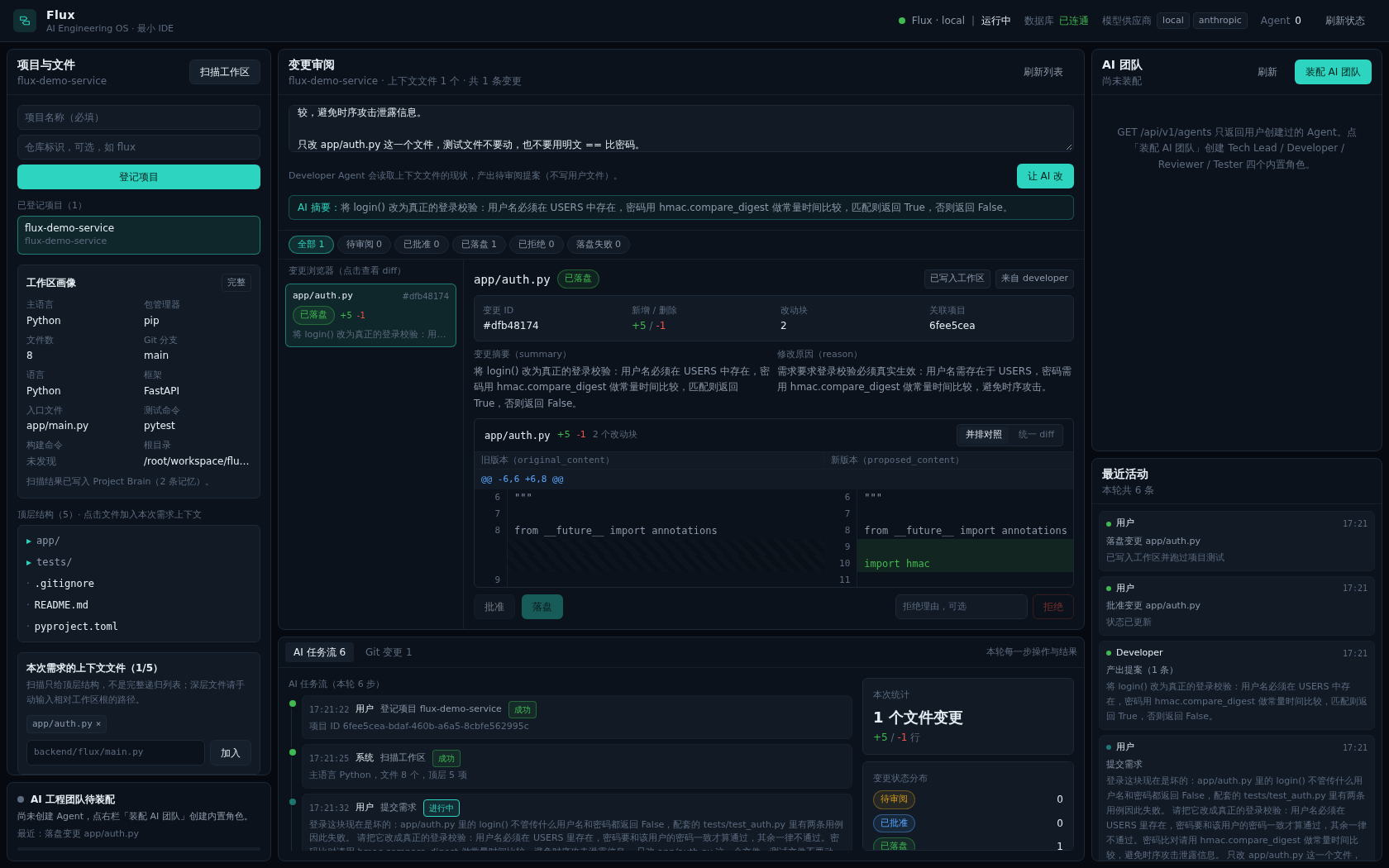Click the 加入 button
Image resolution: width=1389 pixels, height=868 pixels.
[231, 752]
